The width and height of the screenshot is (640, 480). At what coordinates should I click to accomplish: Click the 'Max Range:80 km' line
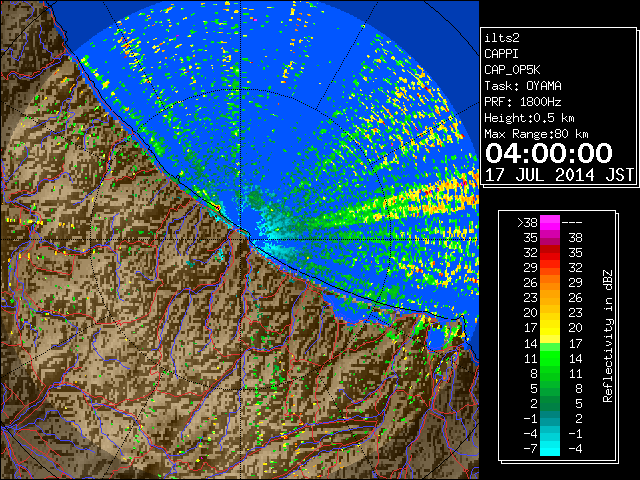pos(536,134)
